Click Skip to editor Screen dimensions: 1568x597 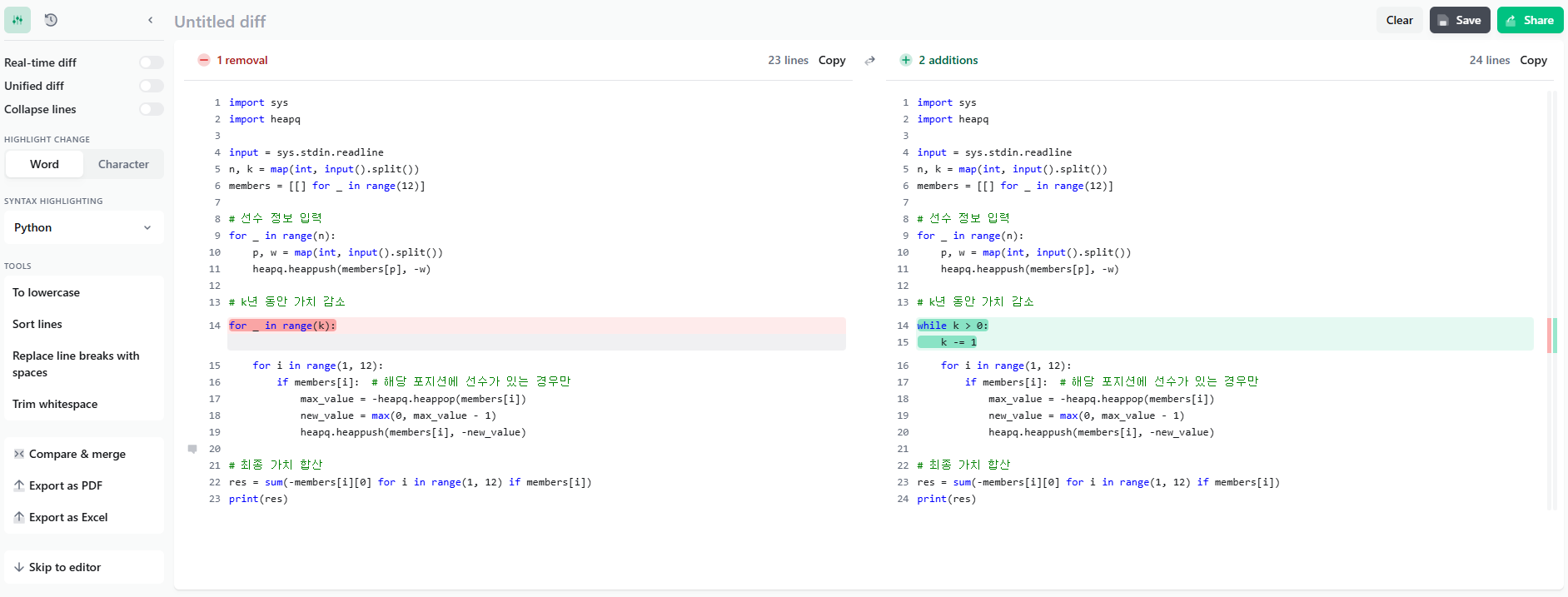point(83,567)
